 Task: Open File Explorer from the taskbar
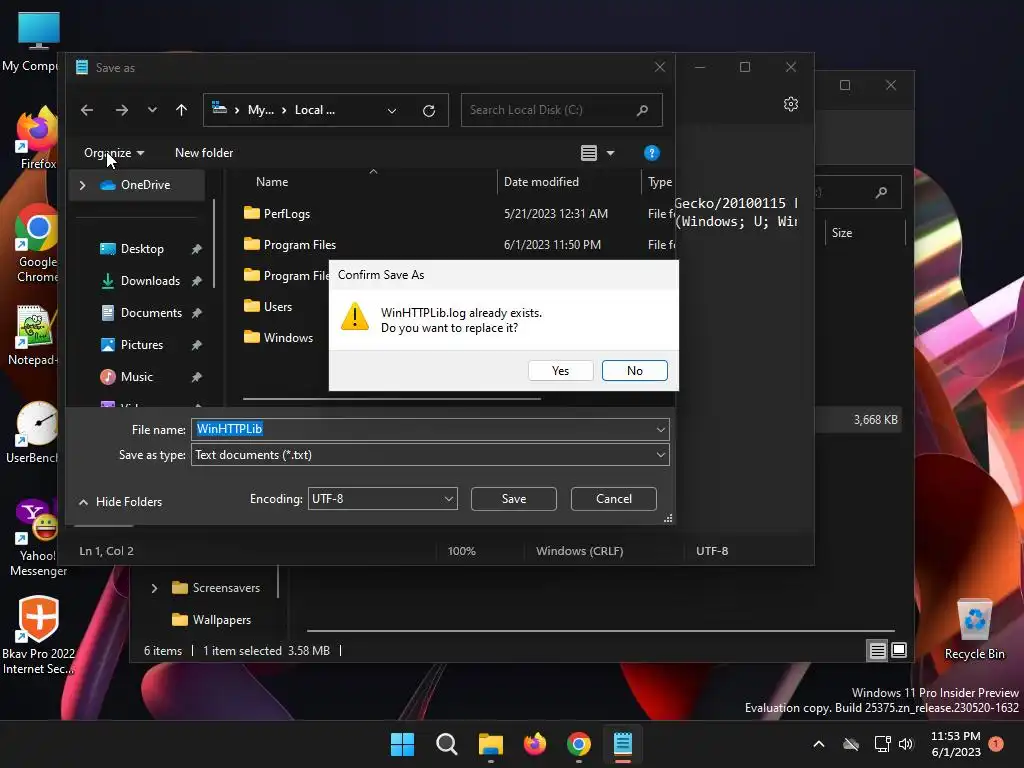click(x=490, y=744)
